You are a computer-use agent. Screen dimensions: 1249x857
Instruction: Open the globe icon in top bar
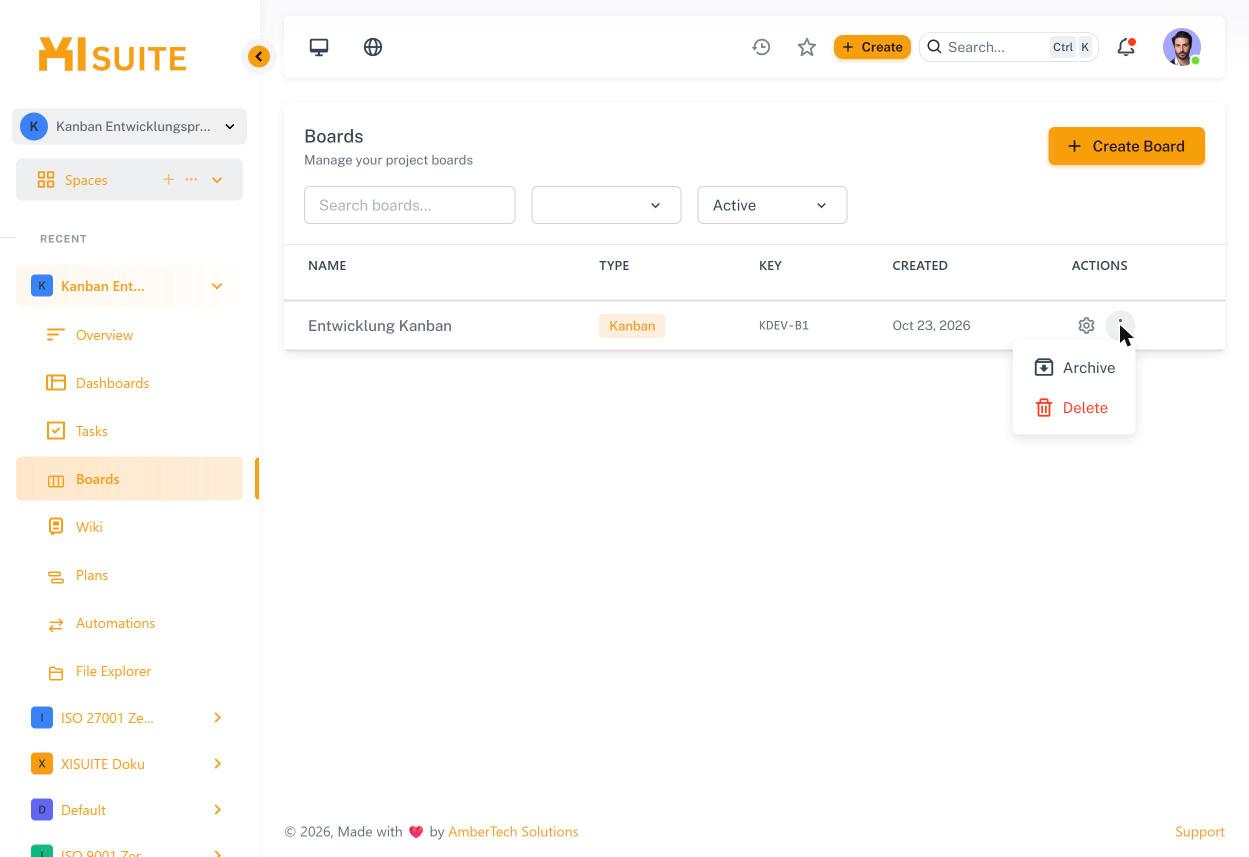373,47
